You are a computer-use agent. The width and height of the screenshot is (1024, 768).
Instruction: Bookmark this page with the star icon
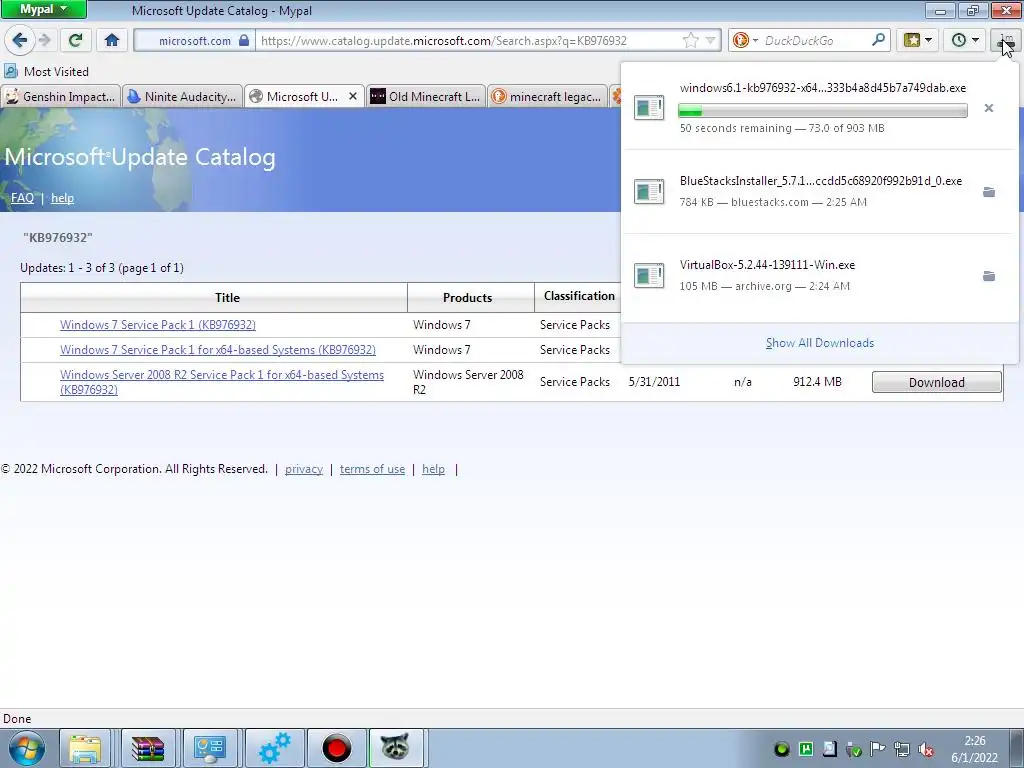pyautogui.click(x=690, y=40)
